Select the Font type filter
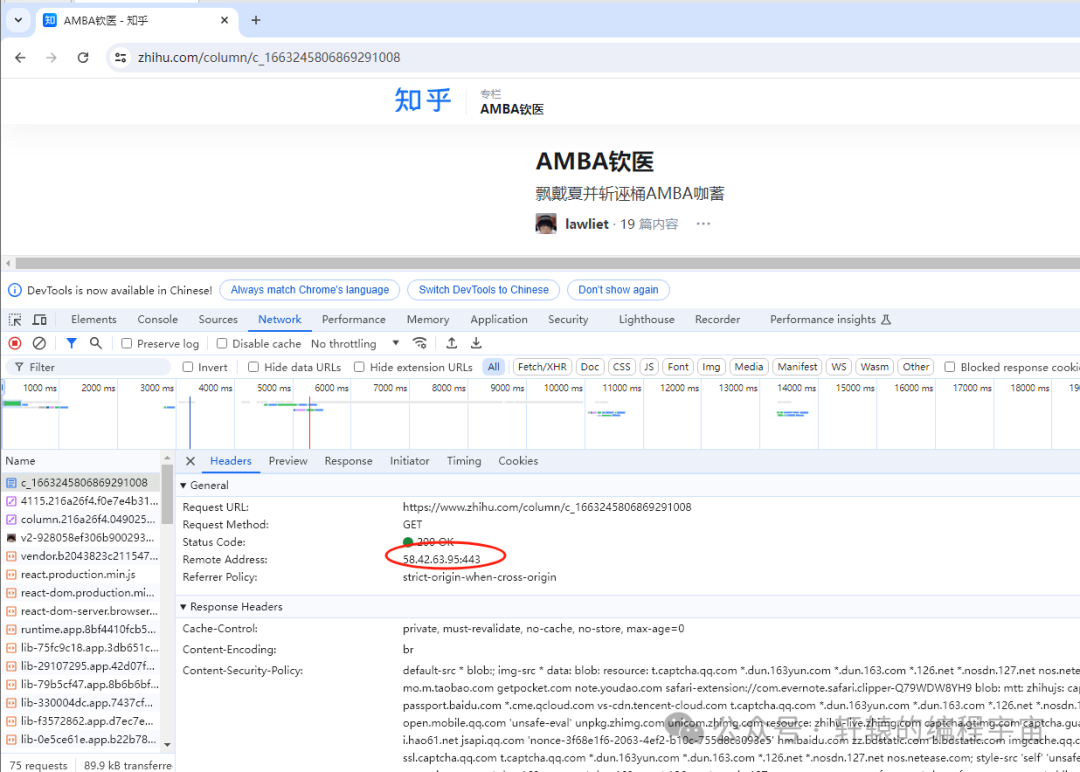The height and width of the screenshot is (772, 1080). tap(678, 367)
